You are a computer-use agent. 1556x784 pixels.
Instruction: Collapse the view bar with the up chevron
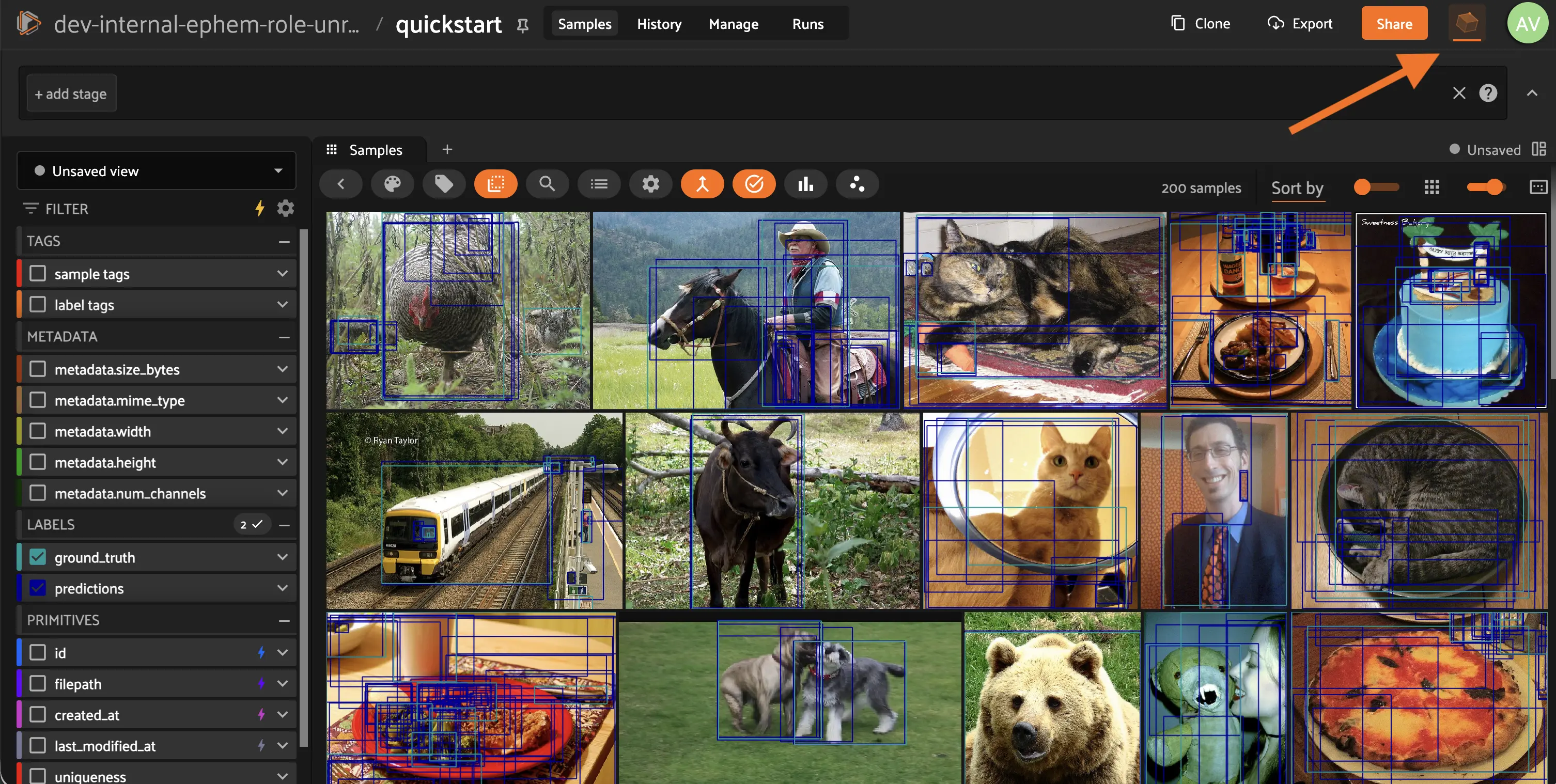(1532, 93)
